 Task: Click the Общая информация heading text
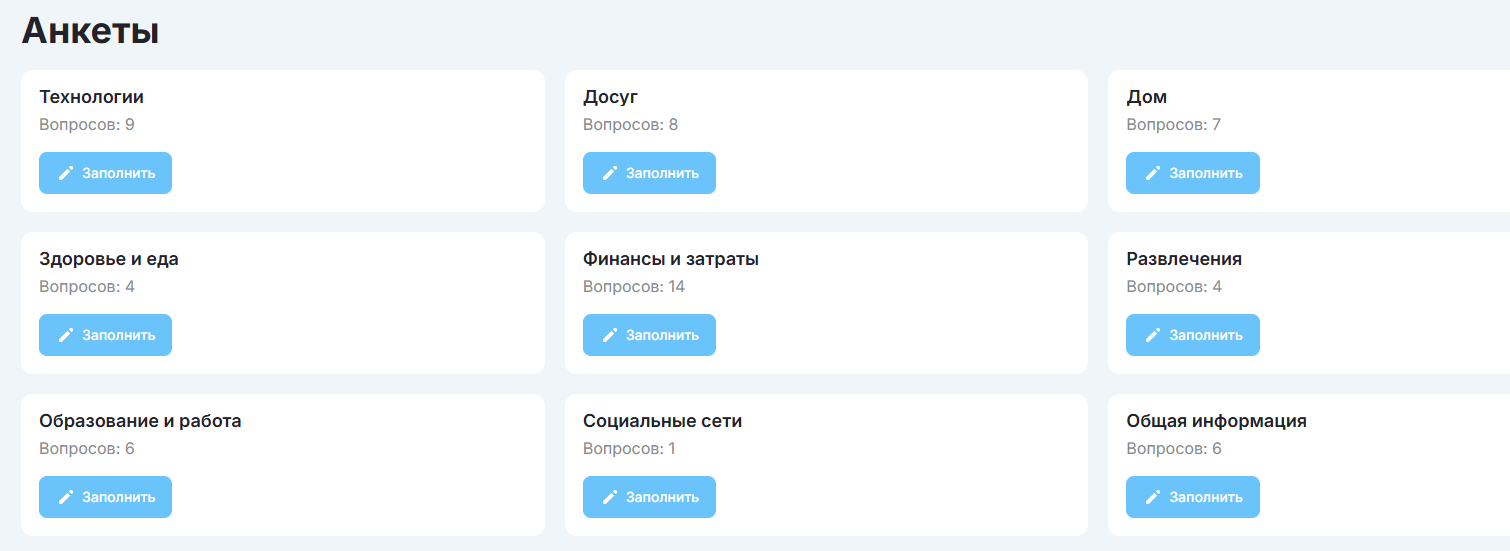coord(1216,421)
